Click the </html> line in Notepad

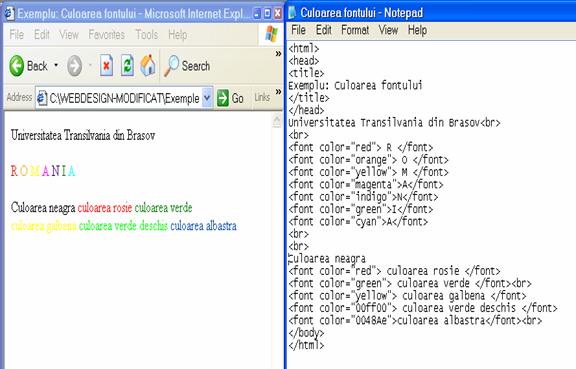coord(306,345)
